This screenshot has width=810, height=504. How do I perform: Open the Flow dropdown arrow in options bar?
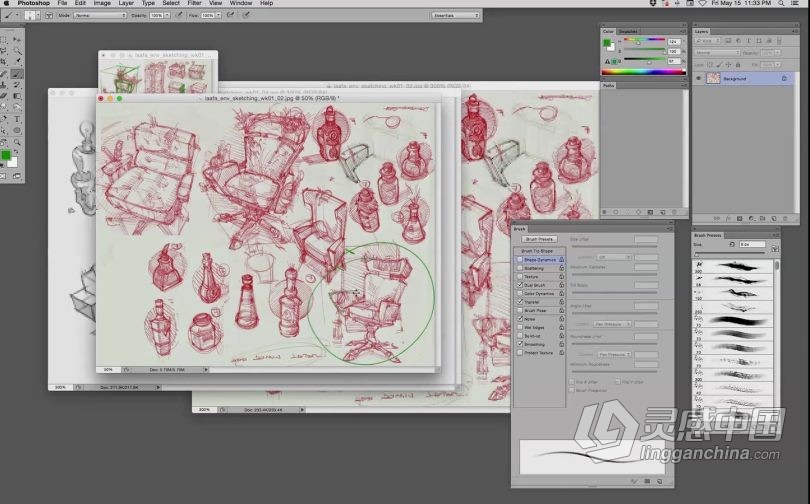coord(218,15)
